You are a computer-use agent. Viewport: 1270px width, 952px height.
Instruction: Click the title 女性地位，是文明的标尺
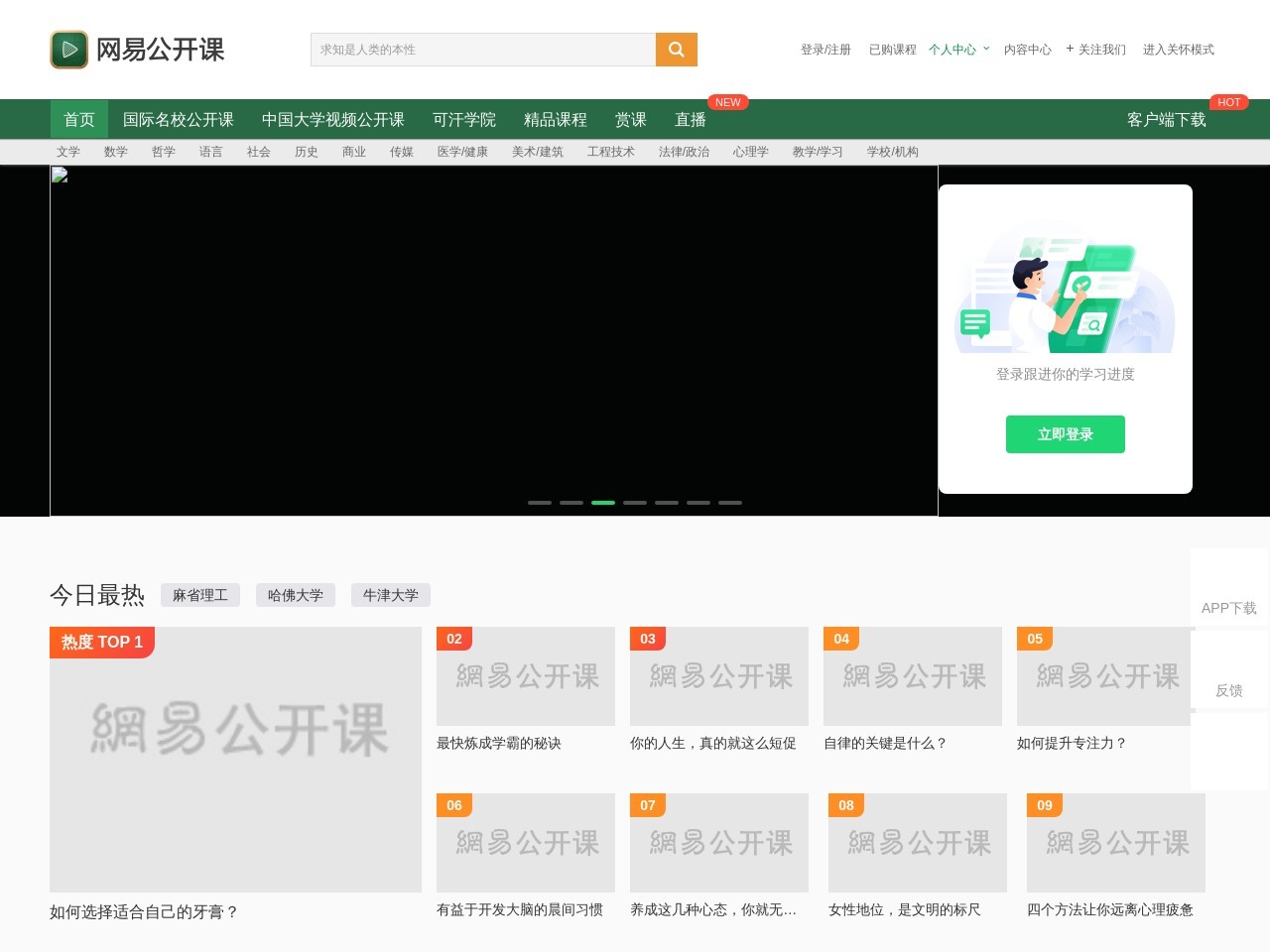(905, 909)
